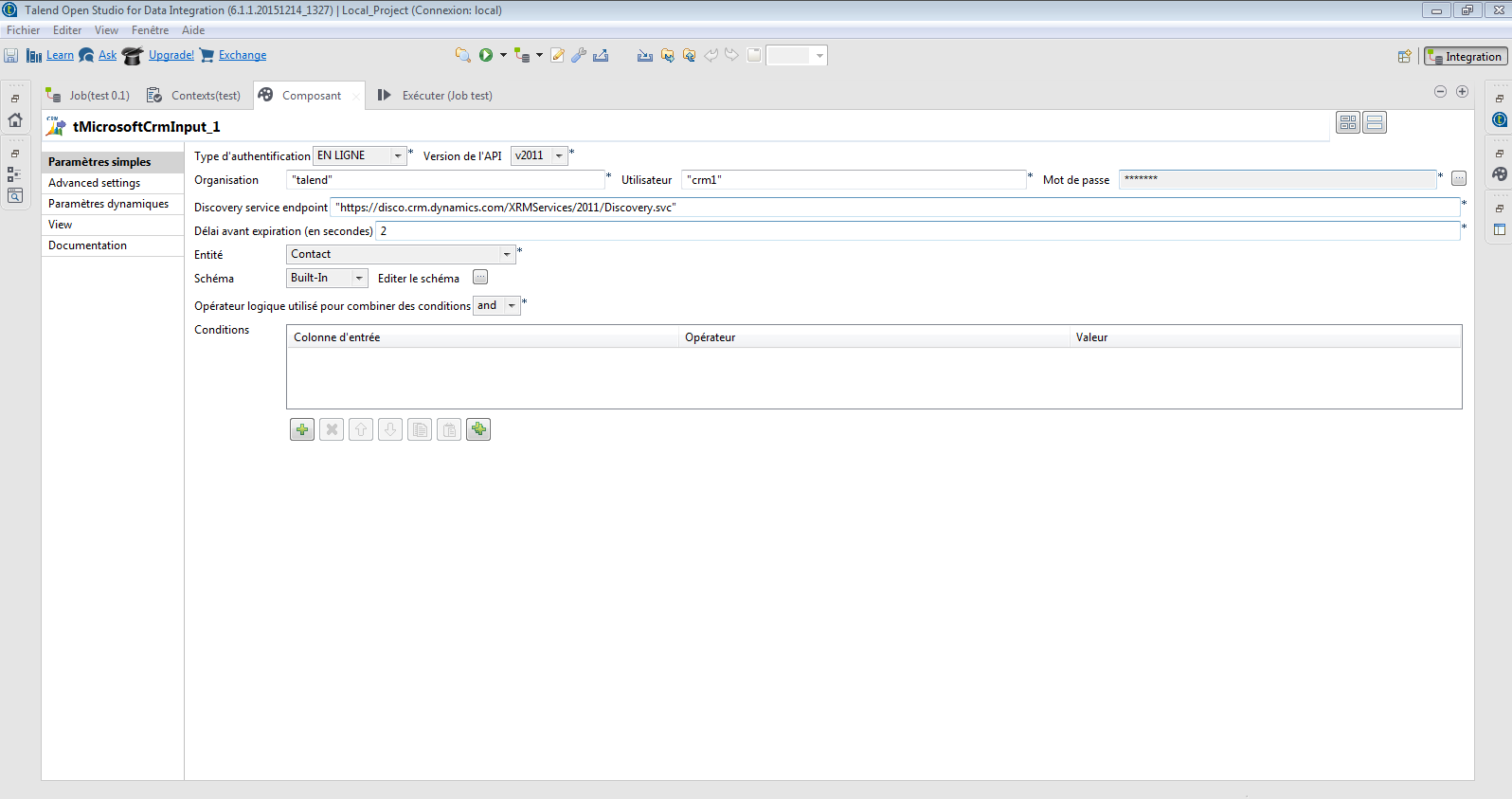Click the Opérateur column header
This screenshot has height=799, width=1512.
click(x=873, y=337)
